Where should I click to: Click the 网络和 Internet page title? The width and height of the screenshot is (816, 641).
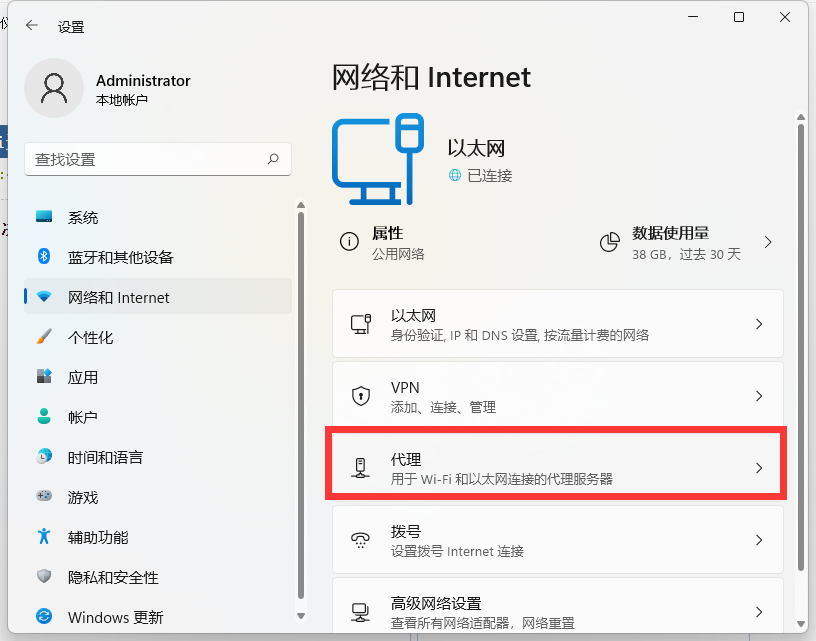click(x=431, y=78)
